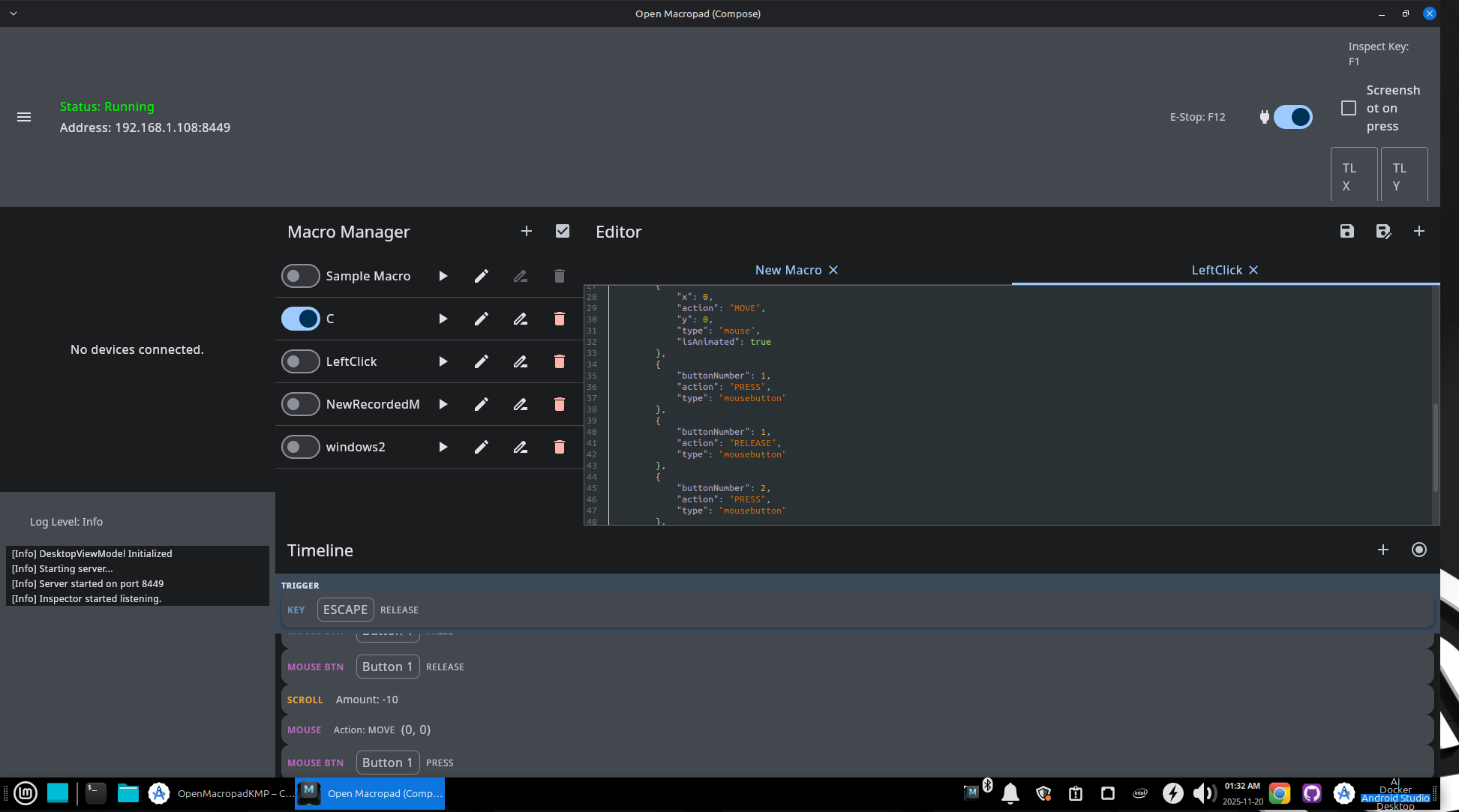Open the Log Level: Info selector
Screen dimensions: 1459x812
click(x=66, y=522)
